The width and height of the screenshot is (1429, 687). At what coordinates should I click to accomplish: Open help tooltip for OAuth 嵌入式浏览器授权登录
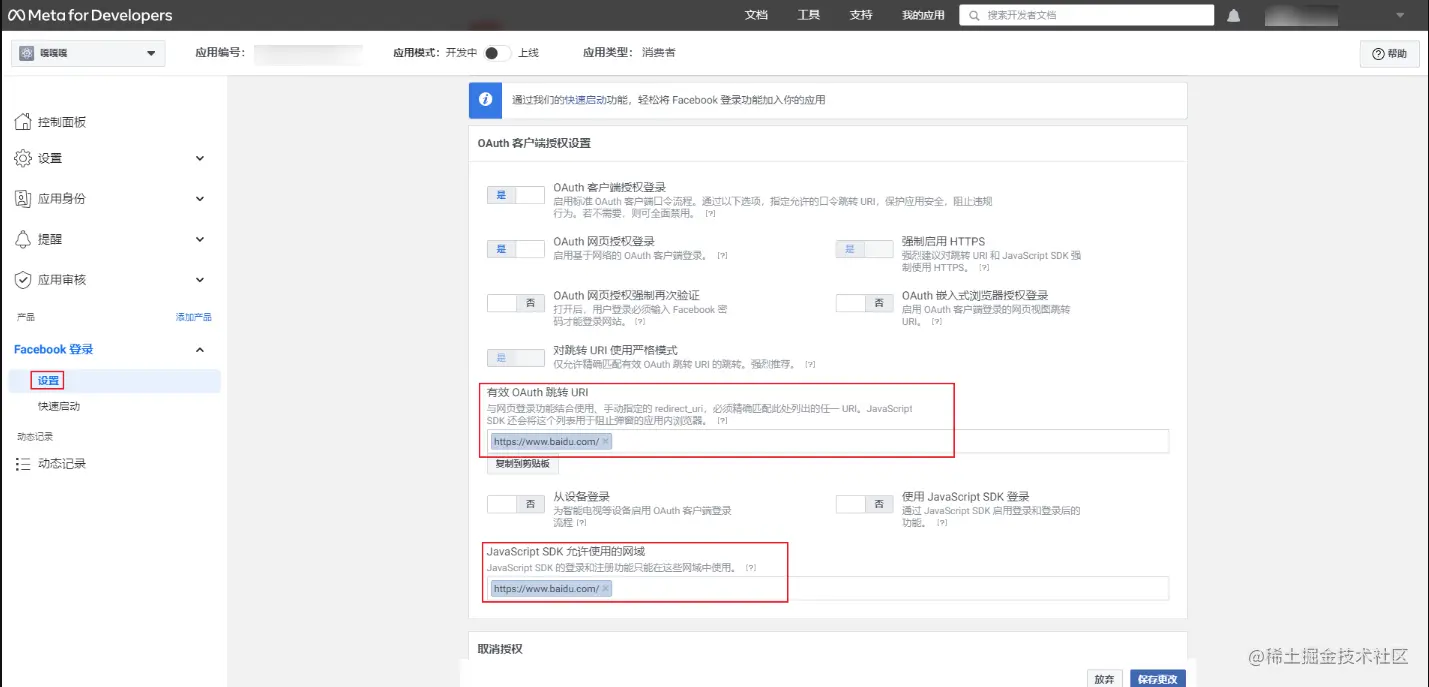[x=936, y=322]
